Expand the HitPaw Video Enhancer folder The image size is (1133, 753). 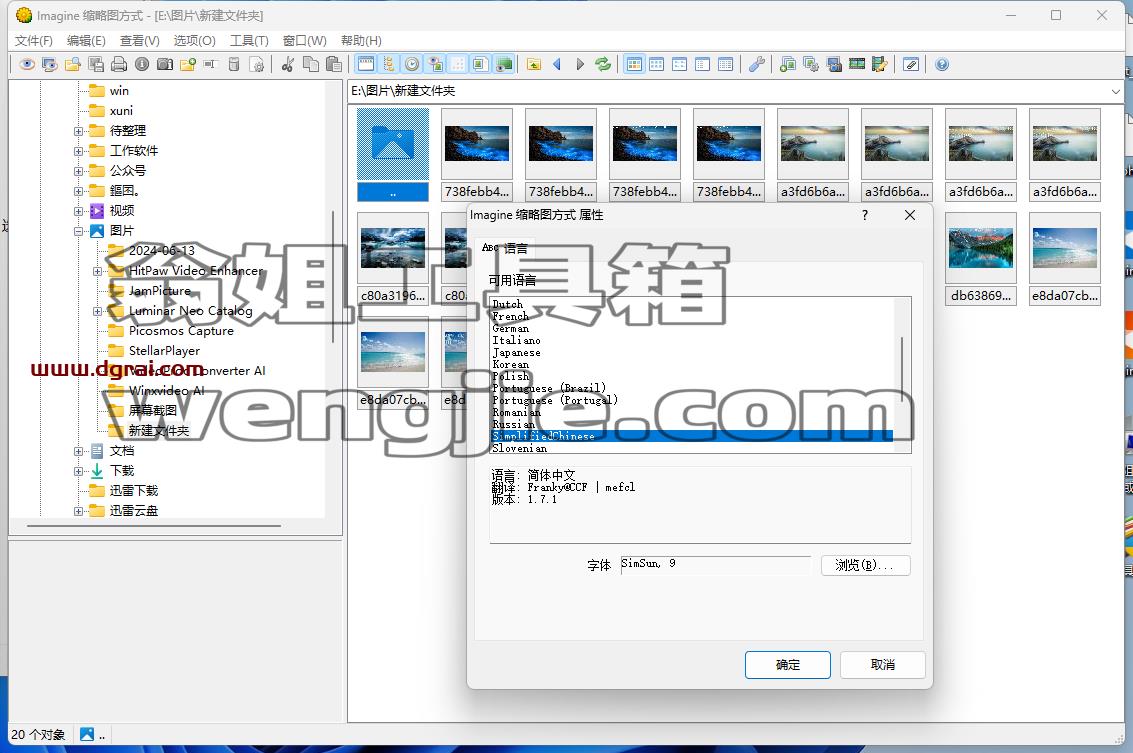tap(98, 271)
